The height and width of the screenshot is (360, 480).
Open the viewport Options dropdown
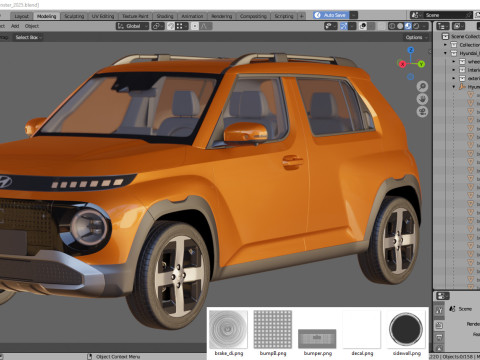pos(416,37)
